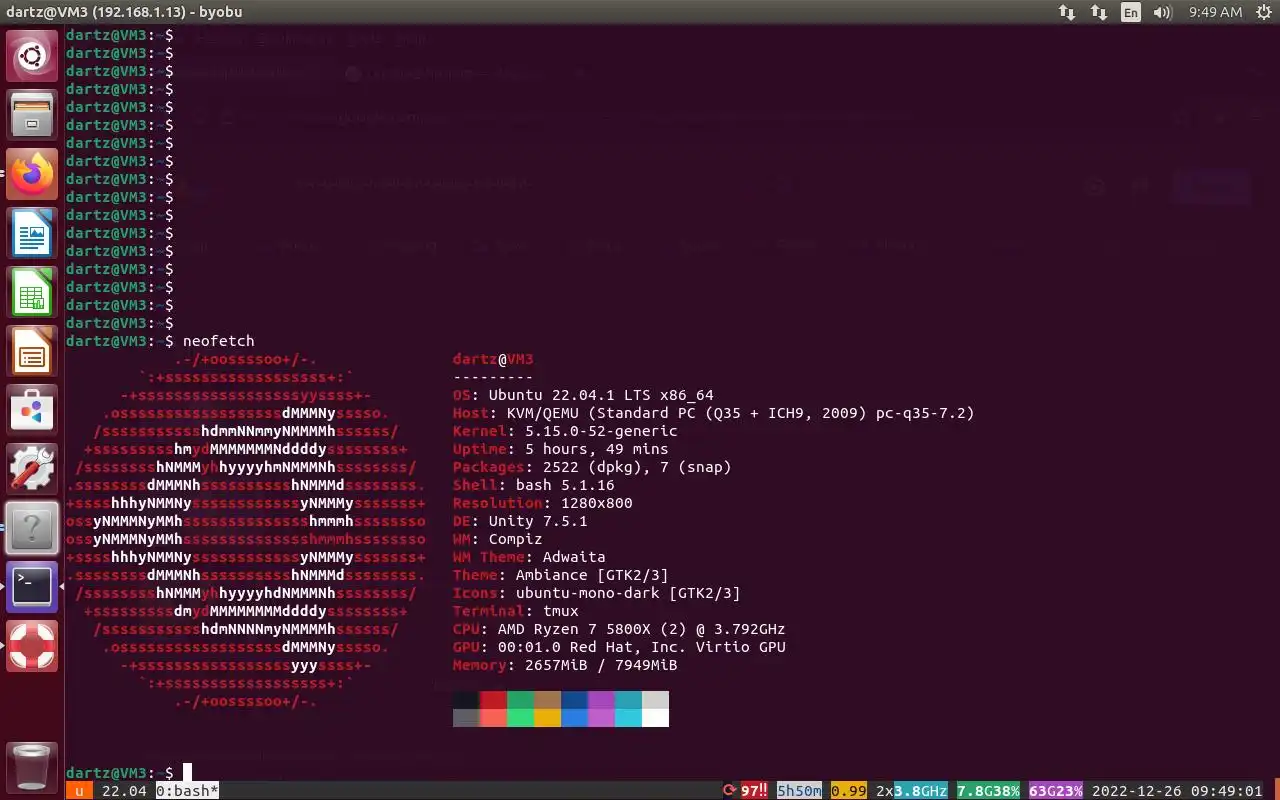Click the 'DE: Unity 7.5.1' line
This screenshot has width=1280, height=800.
click(520, 521)
